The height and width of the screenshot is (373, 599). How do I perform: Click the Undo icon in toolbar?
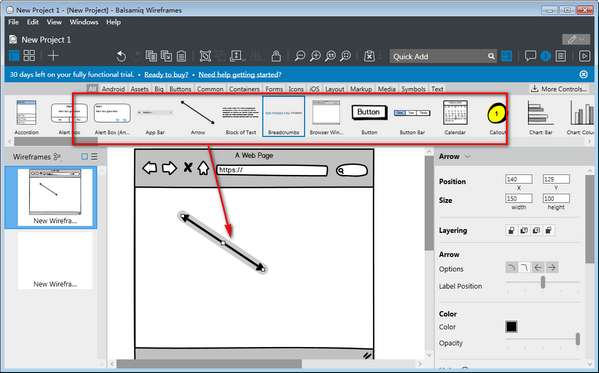pyautogui.click(x=121, y=57)
